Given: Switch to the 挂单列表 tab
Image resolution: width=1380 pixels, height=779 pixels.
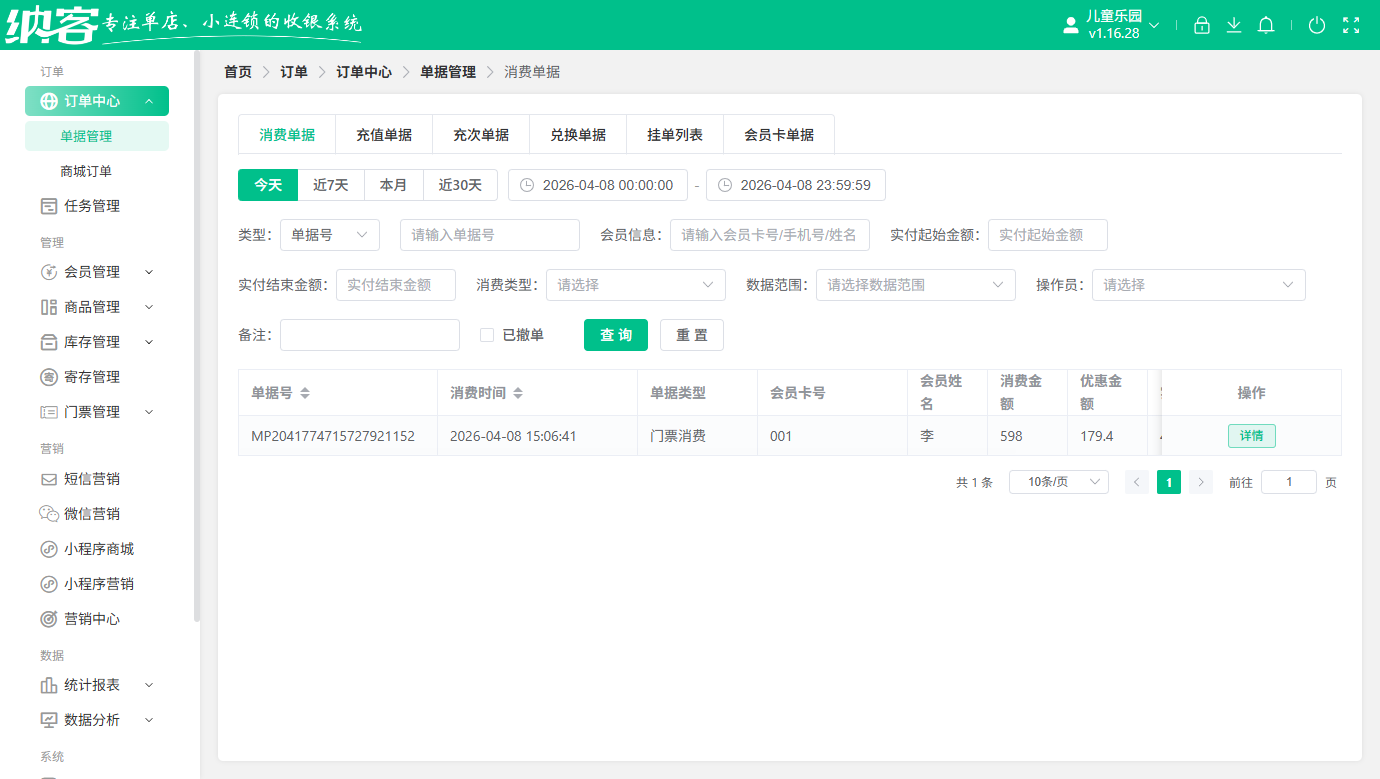Looking at the screenshot, I should 675,133.
